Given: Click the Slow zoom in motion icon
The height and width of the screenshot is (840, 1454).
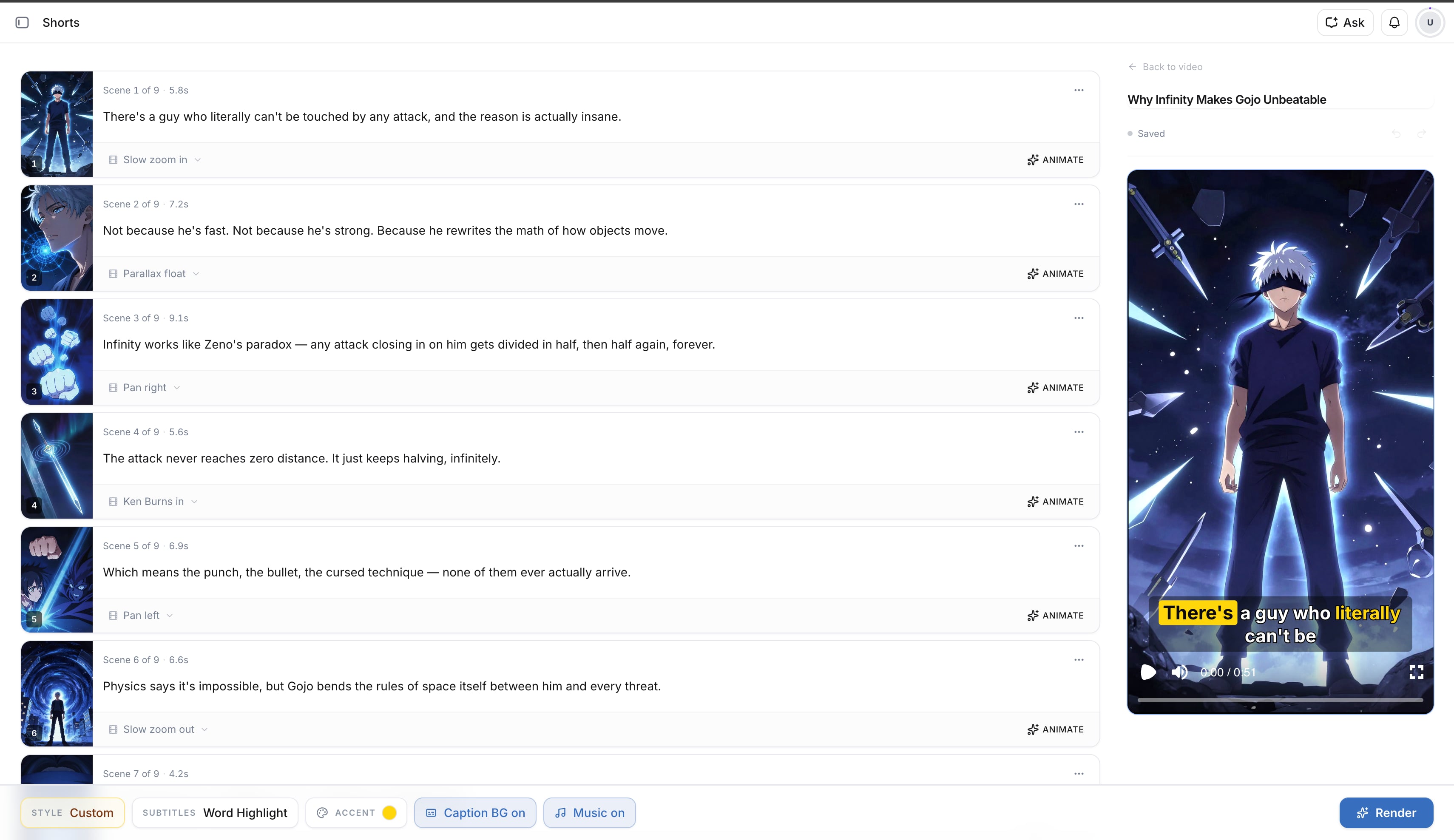Looking at the screenshot, I should (113, 160).
